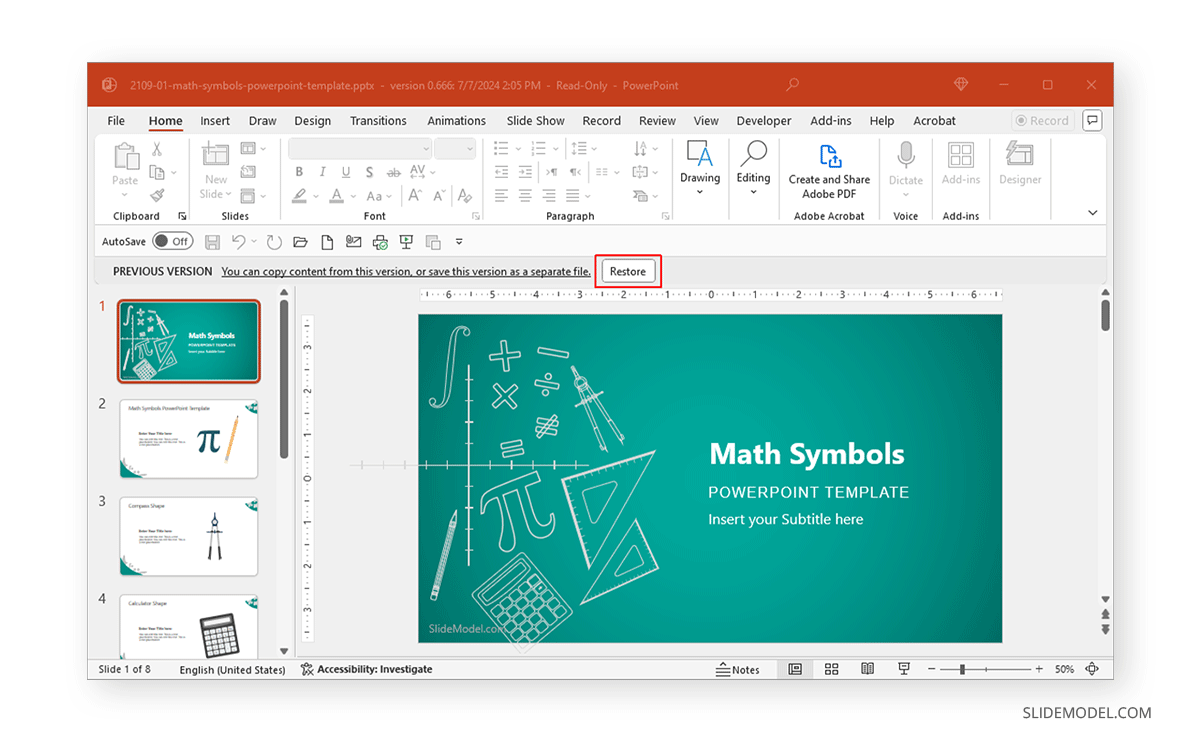Click Quick Print icon in toolbar
1200x743 pixels.
380,242
